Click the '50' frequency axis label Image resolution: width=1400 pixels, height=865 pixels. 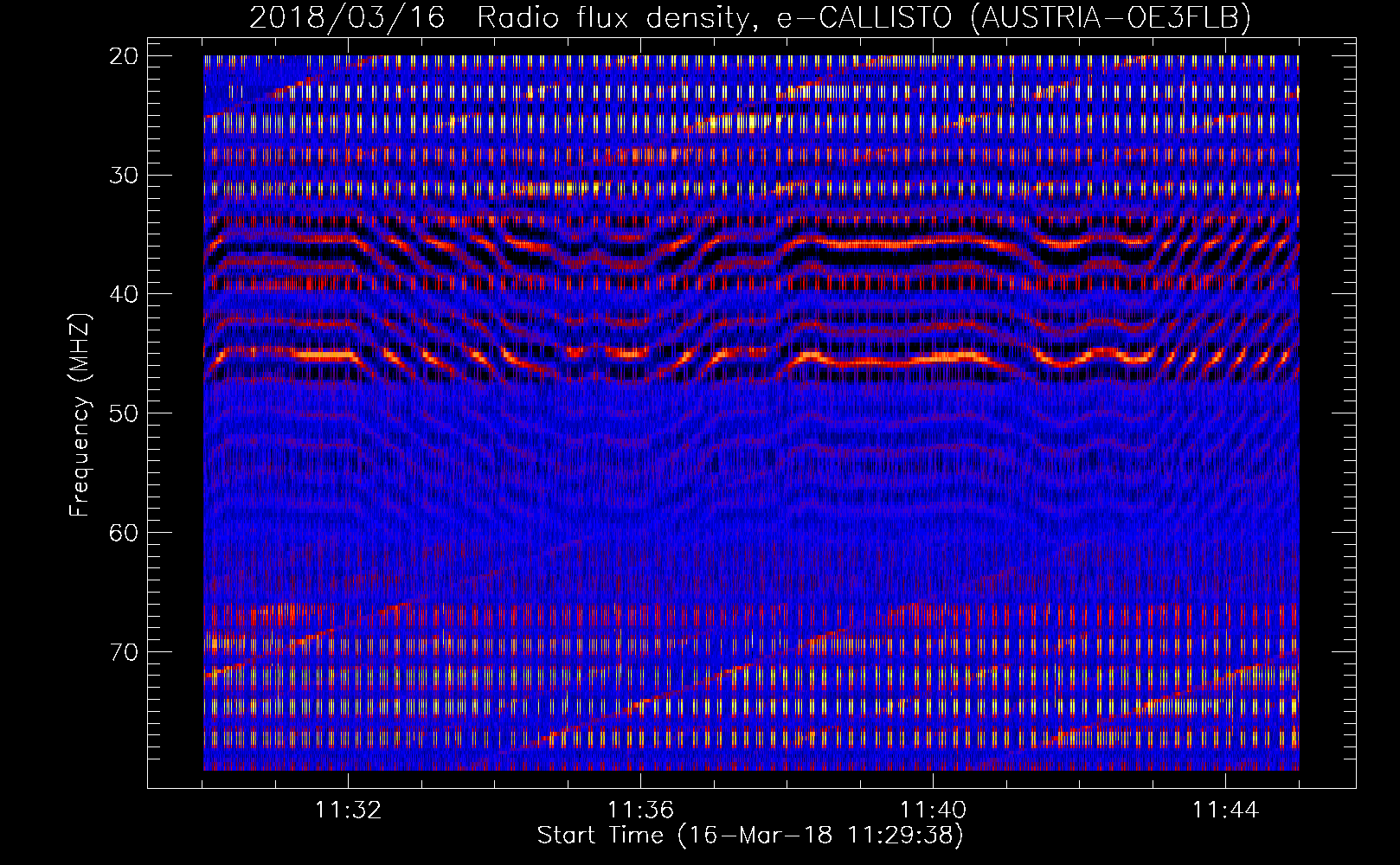pos(125,413)
